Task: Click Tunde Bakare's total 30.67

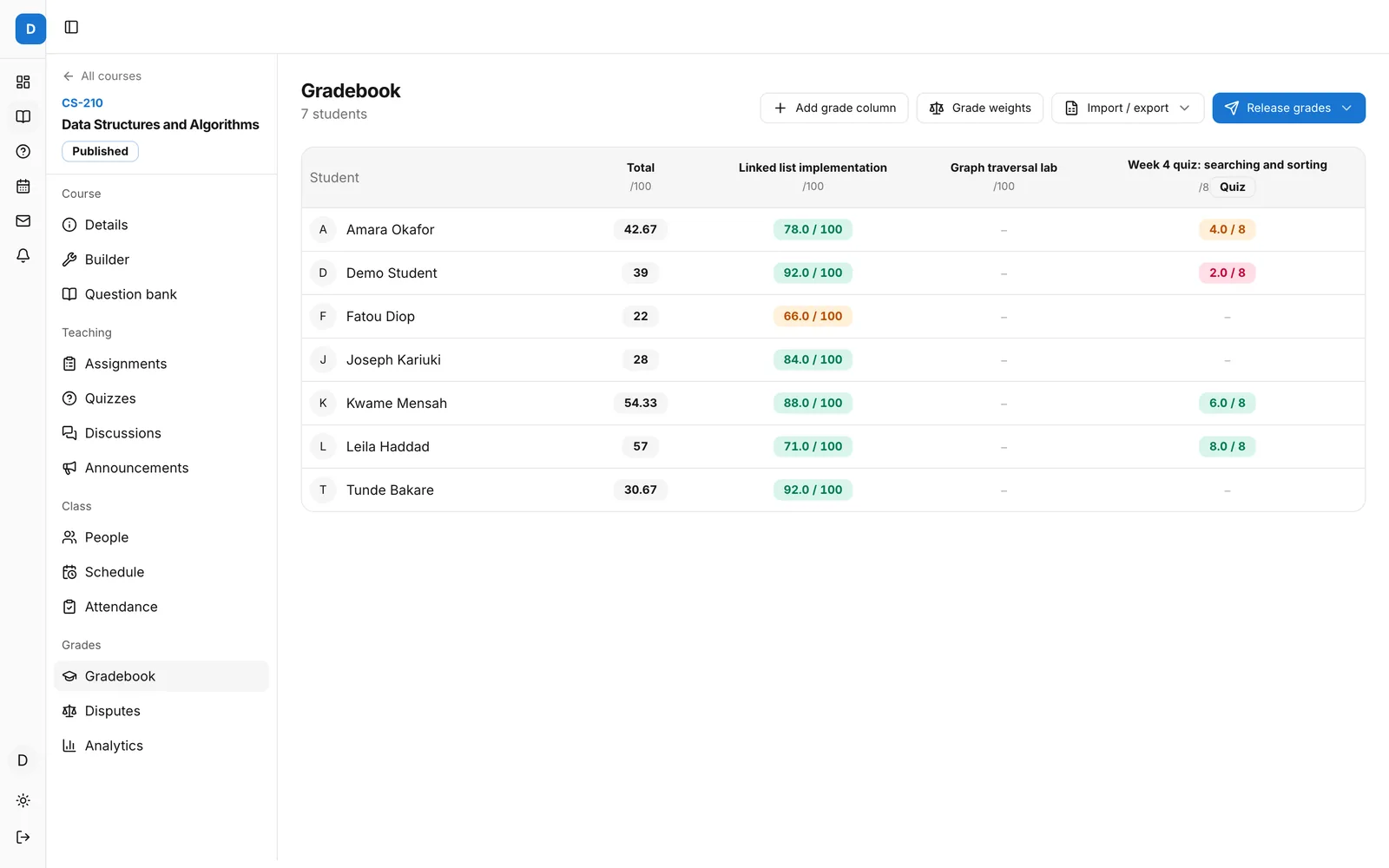Action: click(641, 490)
